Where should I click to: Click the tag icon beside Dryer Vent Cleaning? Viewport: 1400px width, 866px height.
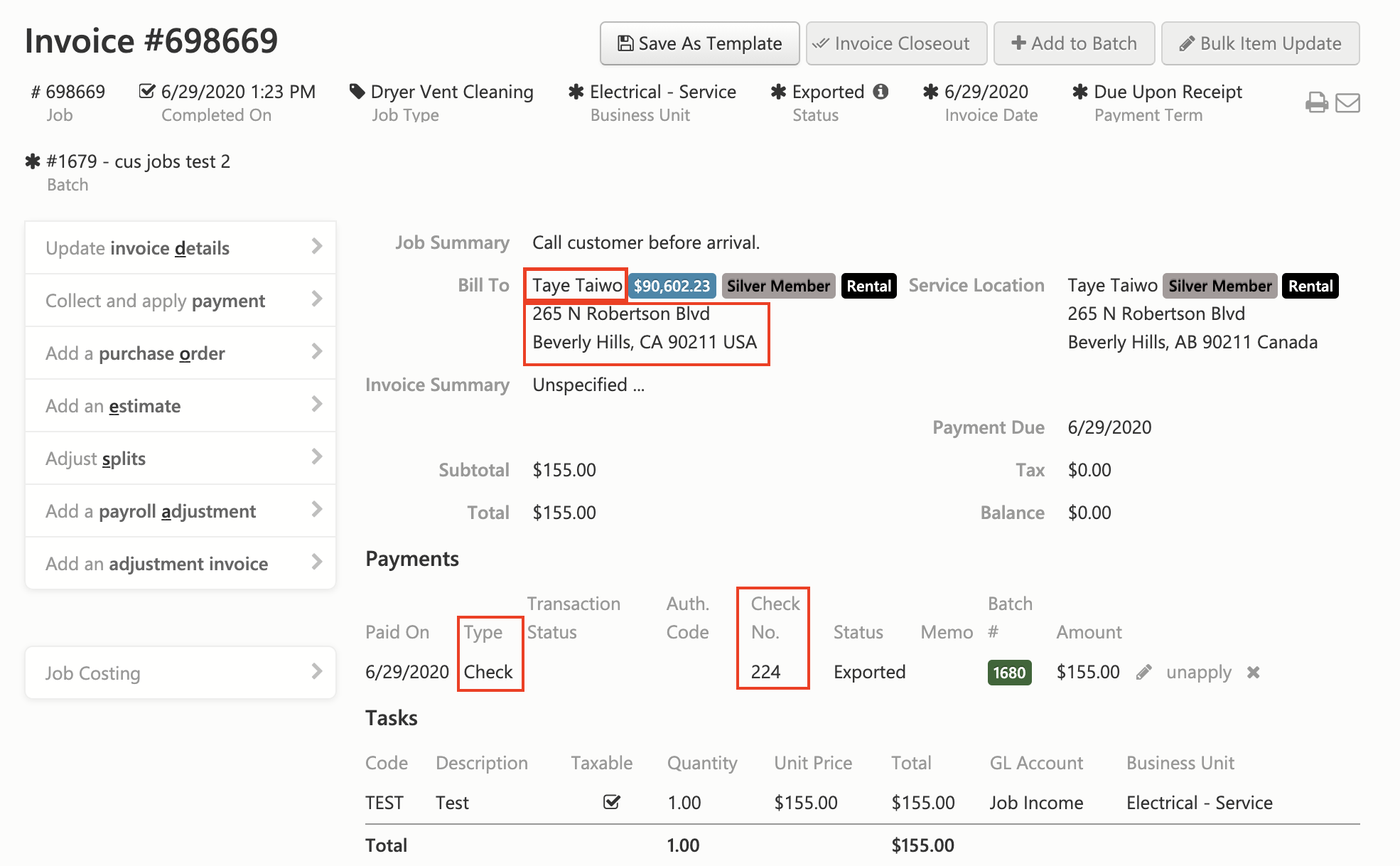[x=357, y=92]
